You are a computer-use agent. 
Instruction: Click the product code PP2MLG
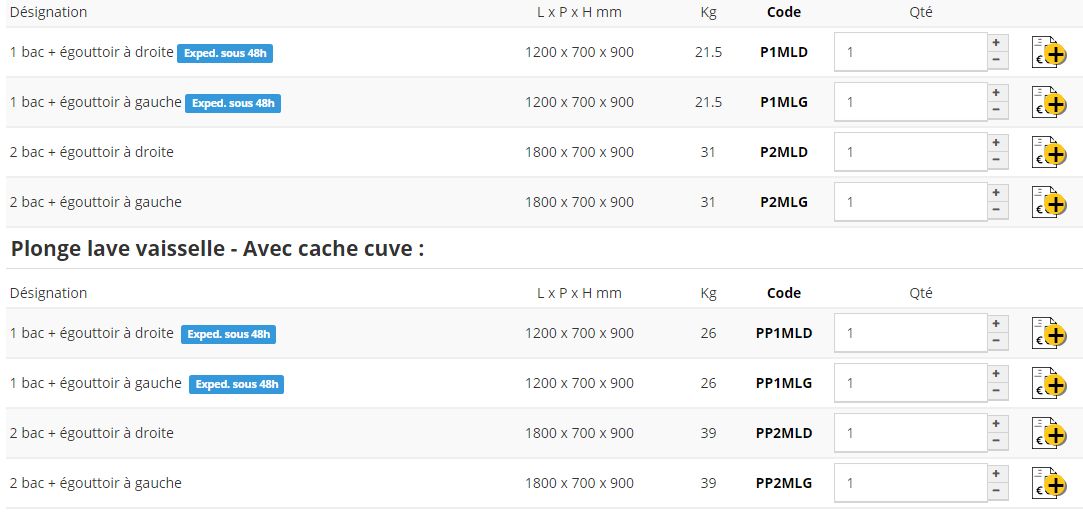click(x=784, y=483)
